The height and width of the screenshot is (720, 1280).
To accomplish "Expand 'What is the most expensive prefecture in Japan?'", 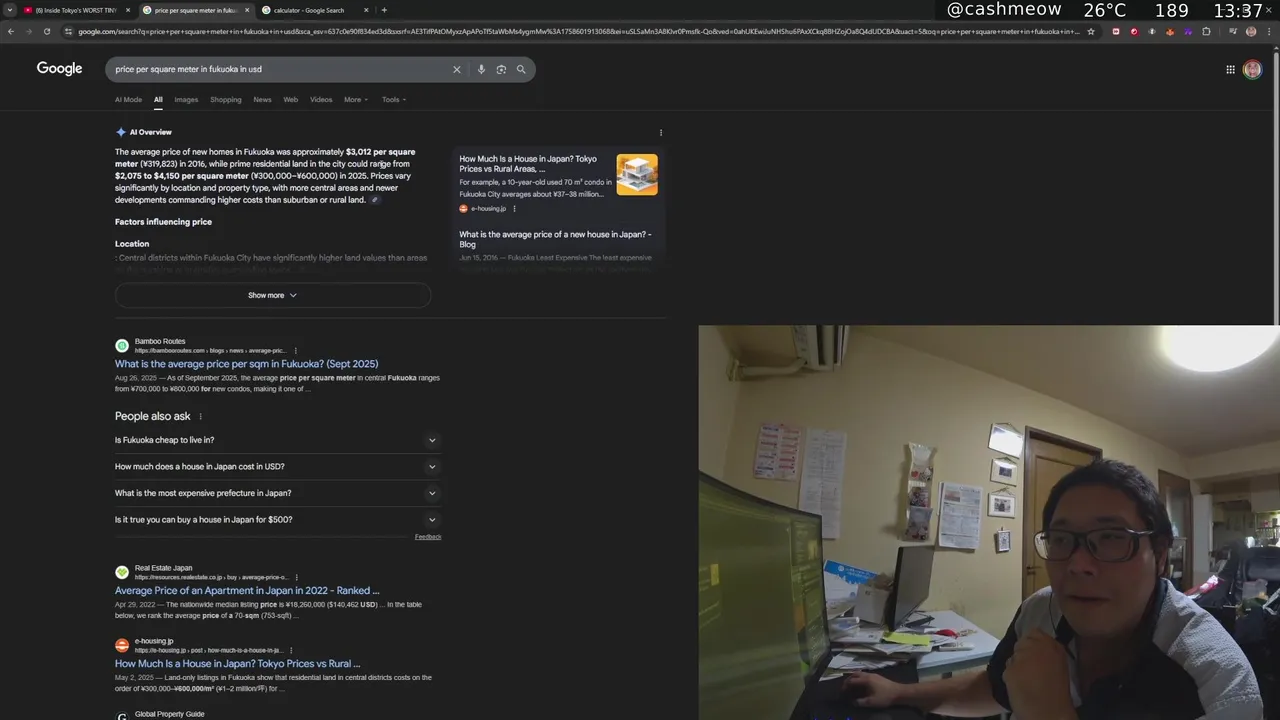I will tap(278, 493).
